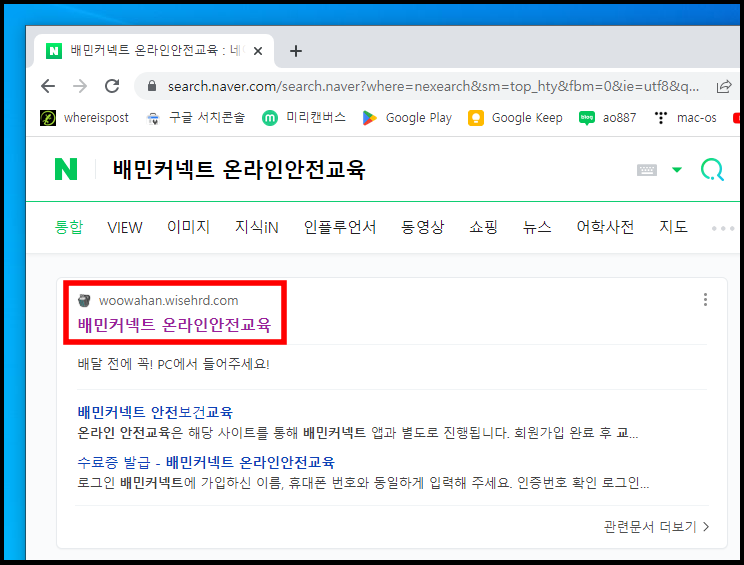Viewport: 744px width, 565px height.
Task: Click the browser forward arrow
Action: [x=80, y=86]
